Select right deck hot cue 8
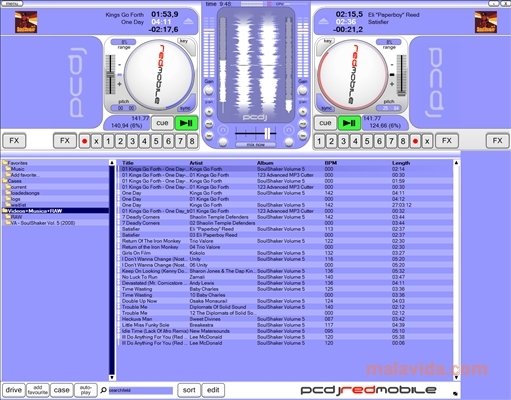 pos(403,141)
